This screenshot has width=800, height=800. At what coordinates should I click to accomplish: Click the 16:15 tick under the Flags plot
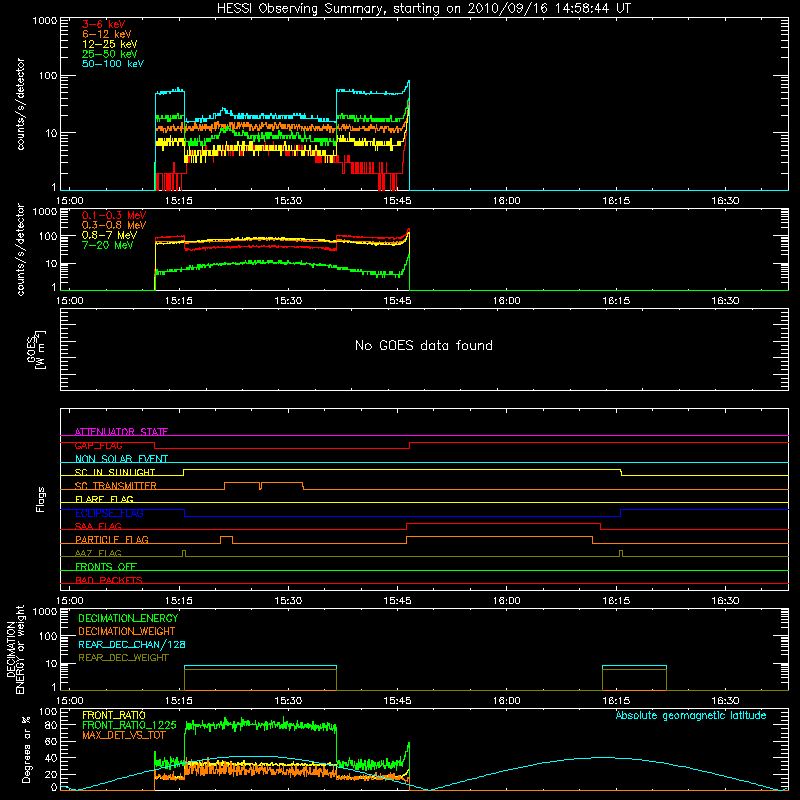616,601
